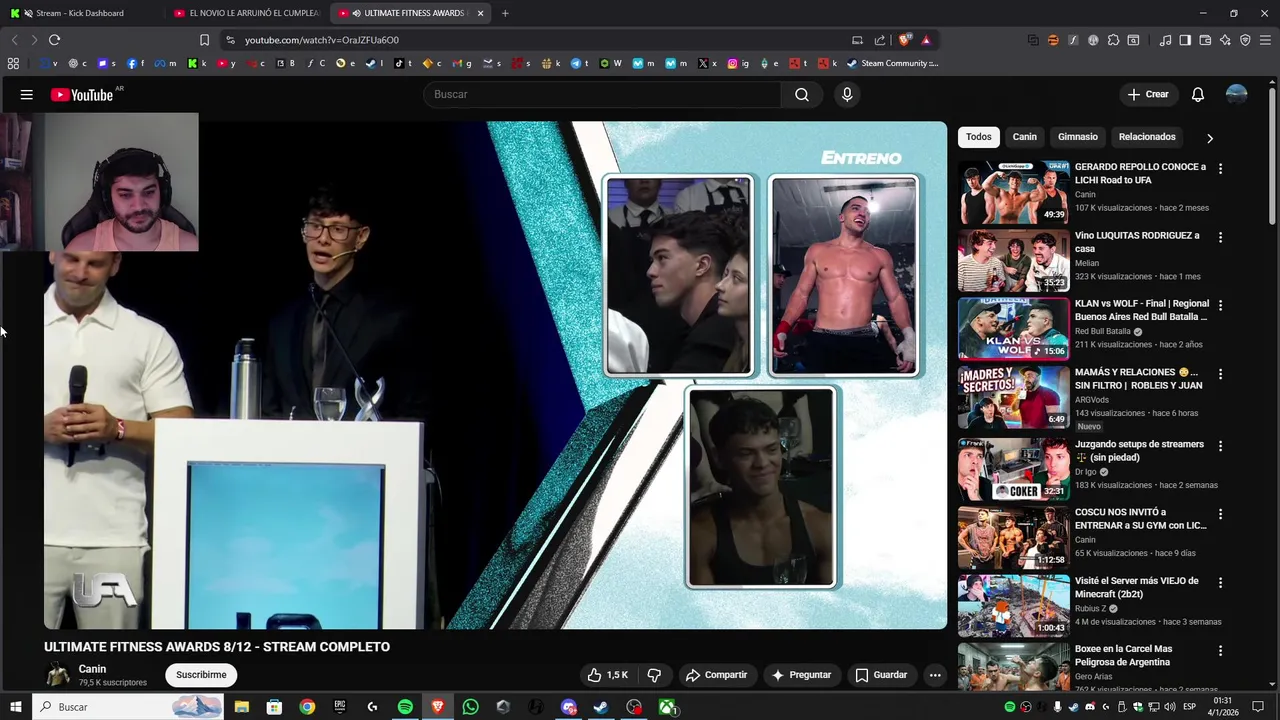Switch to Stream - Kick Dashboard tab
Screen dimensions: 1280x720
(80, 13)
